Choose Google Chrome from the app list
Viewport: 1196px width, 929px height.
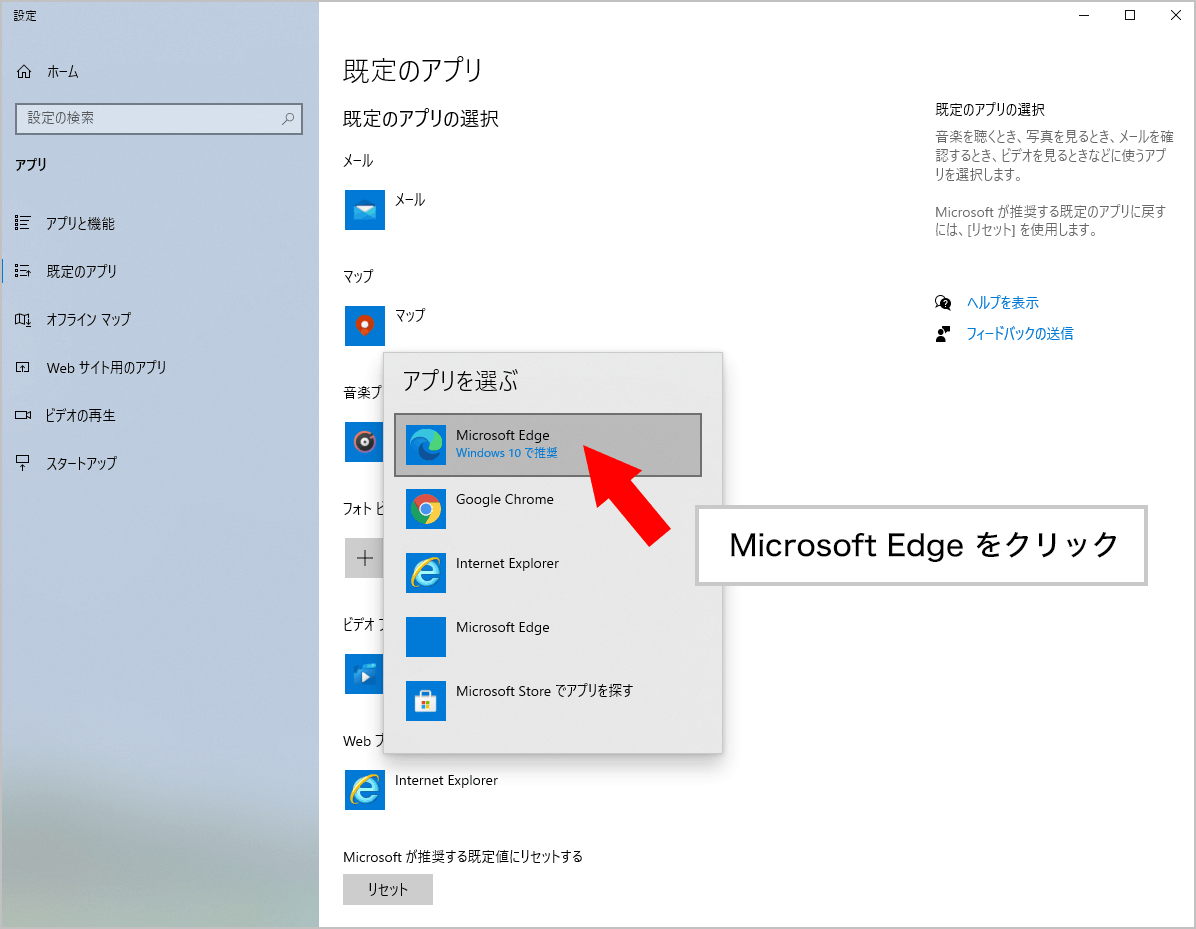[x=548, y=509]
